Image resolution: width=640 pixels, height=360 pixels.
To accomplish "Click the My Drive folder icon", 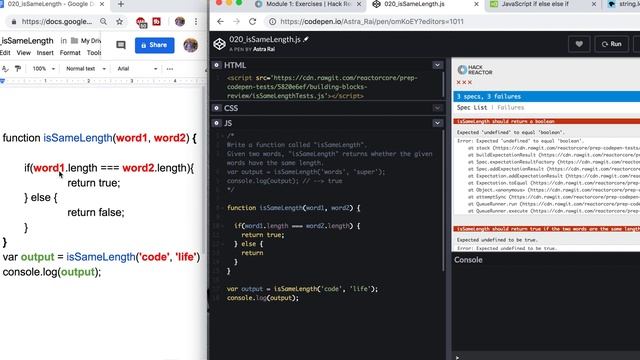I will 74,41.
